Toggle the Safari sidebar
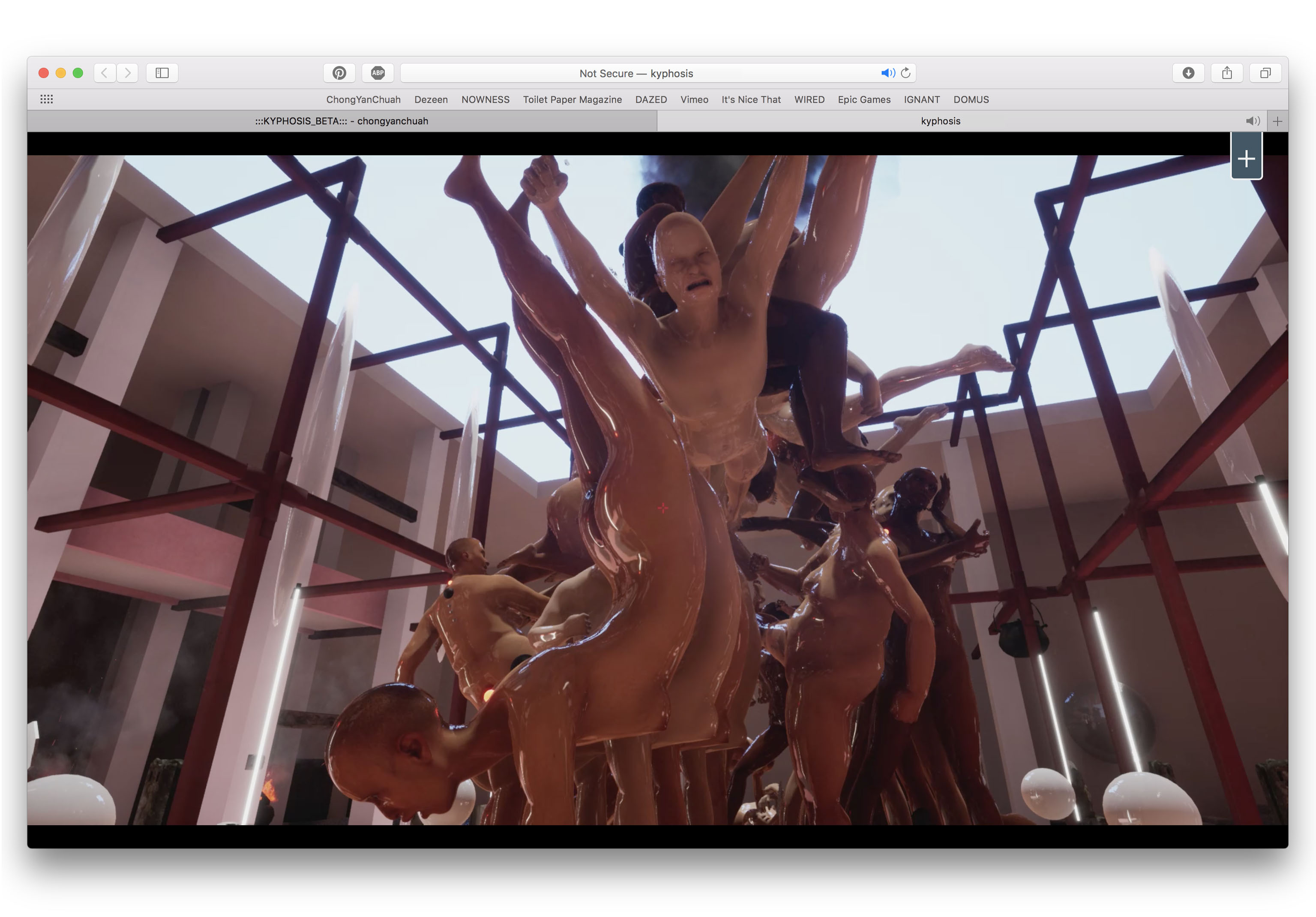This screenshot has width=1316, height=917. coord(162,73)
